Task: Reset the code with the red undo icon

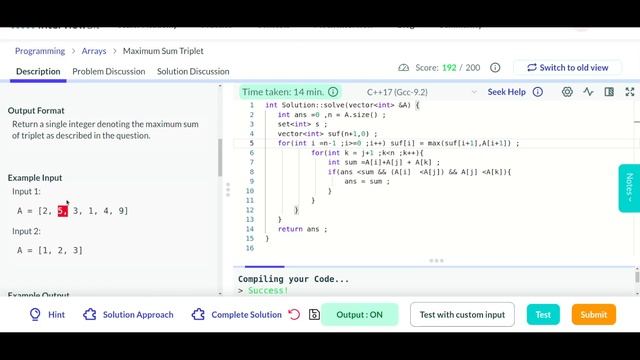Action: [x=294, y=314]
